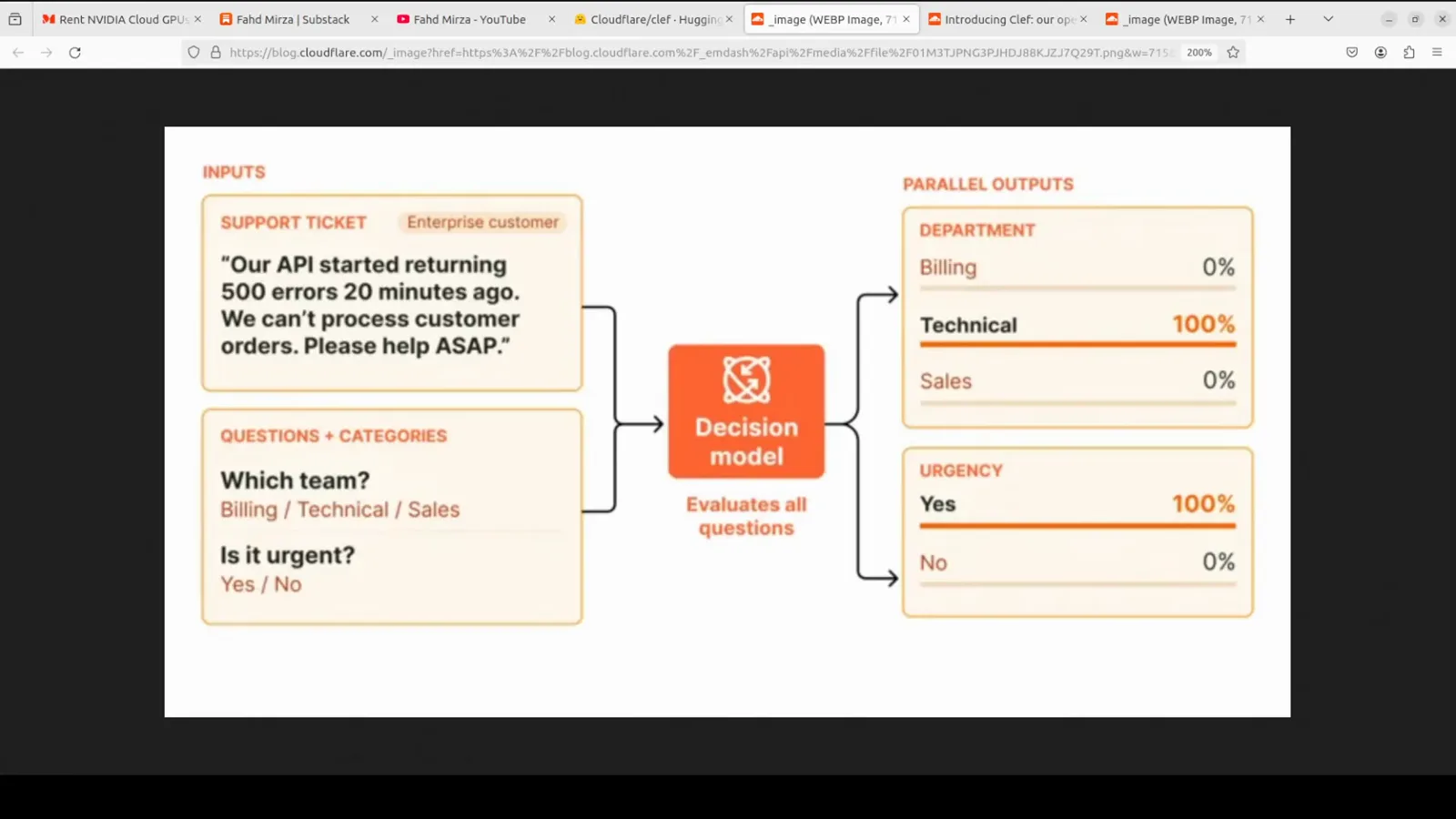Click the Enterprise customer tag in image

pyautogui.click(x=482, y=222)
